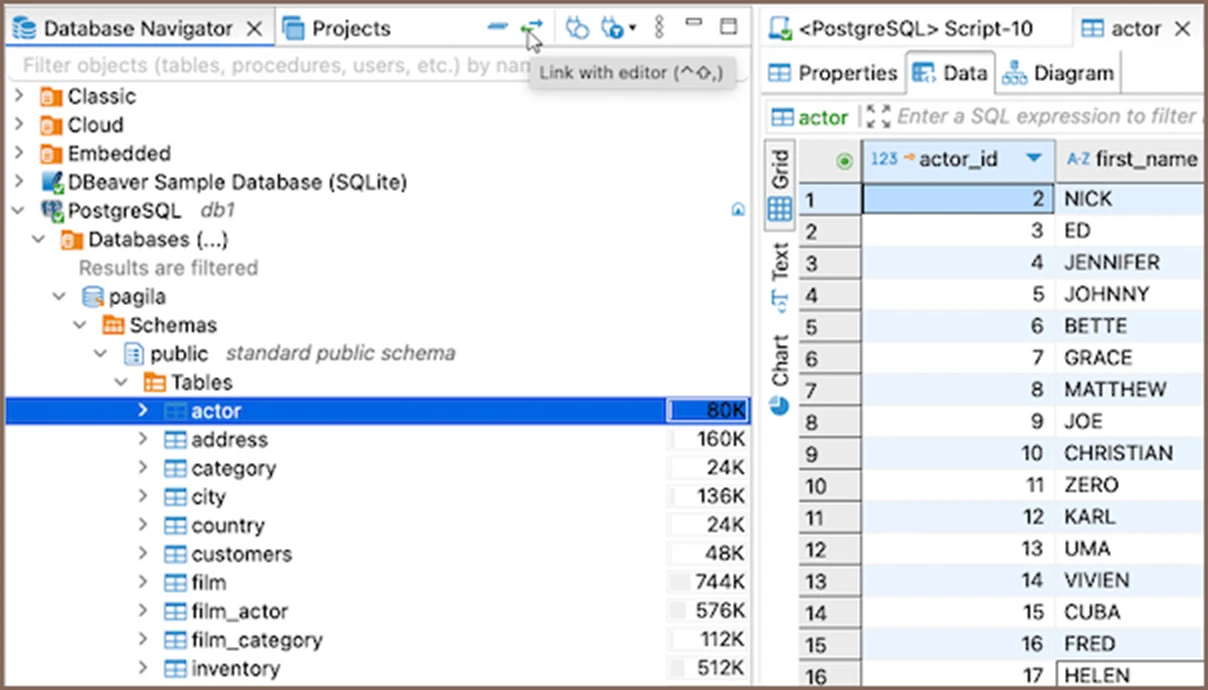Click the actor_id column header
This screenshot has width=1208, height=690.
(x=956, y=160)
